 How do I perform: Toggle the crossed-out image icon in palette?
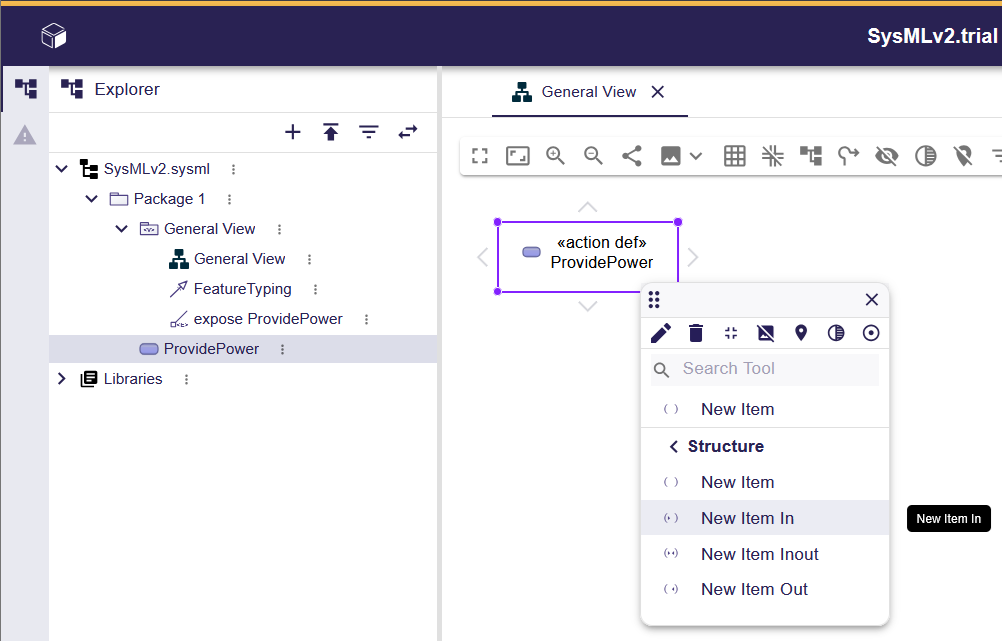766,333
